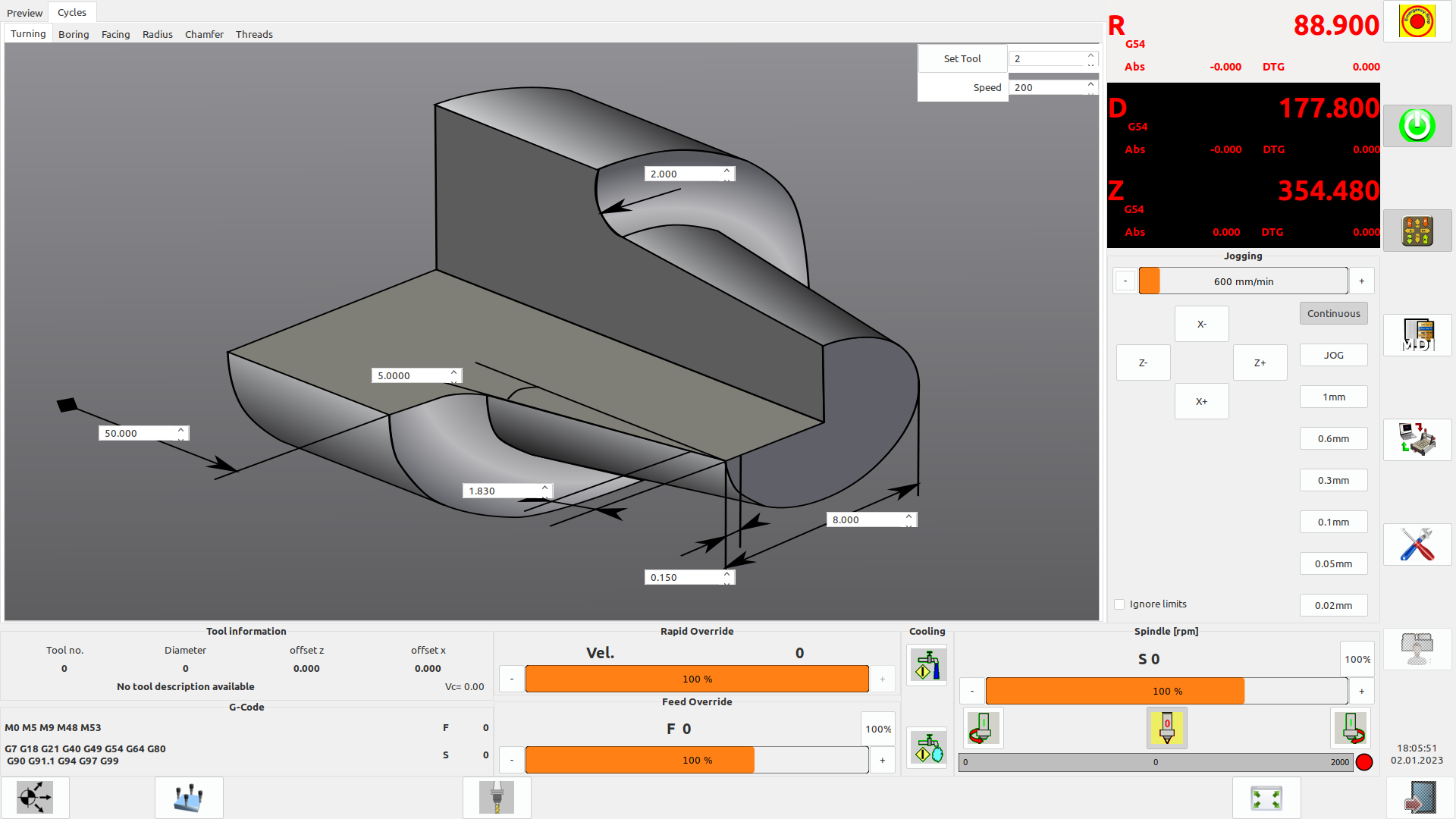Screen dimensions: 1456x819
Task: Adjust the Spindle override slider
Action: [1167, 691]
